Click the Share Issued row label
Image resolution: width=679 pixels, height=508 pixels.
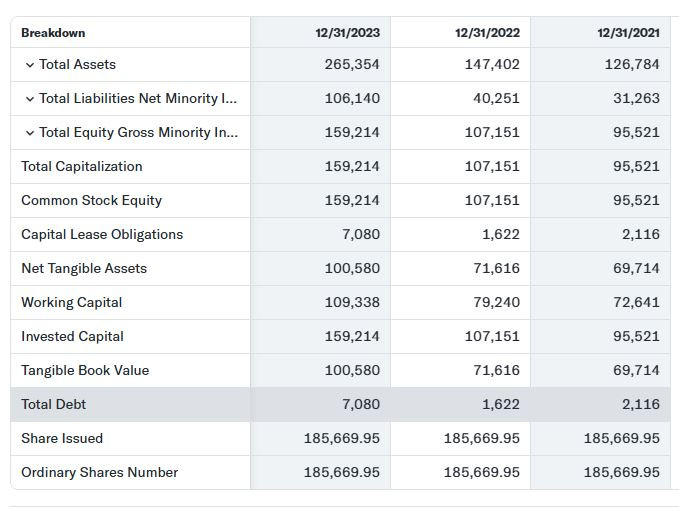click(62, 438)
